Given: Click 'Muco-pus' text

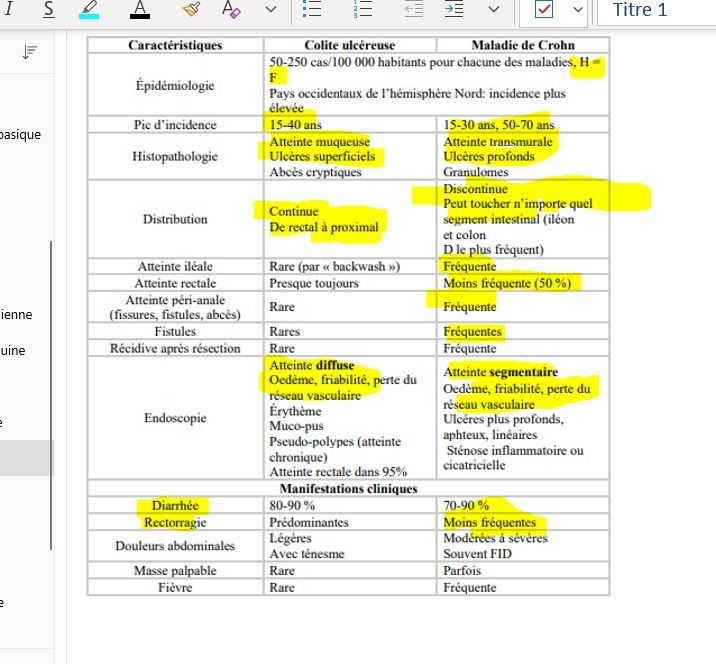Looking at the screenshot, I should [x=296, y=426].
